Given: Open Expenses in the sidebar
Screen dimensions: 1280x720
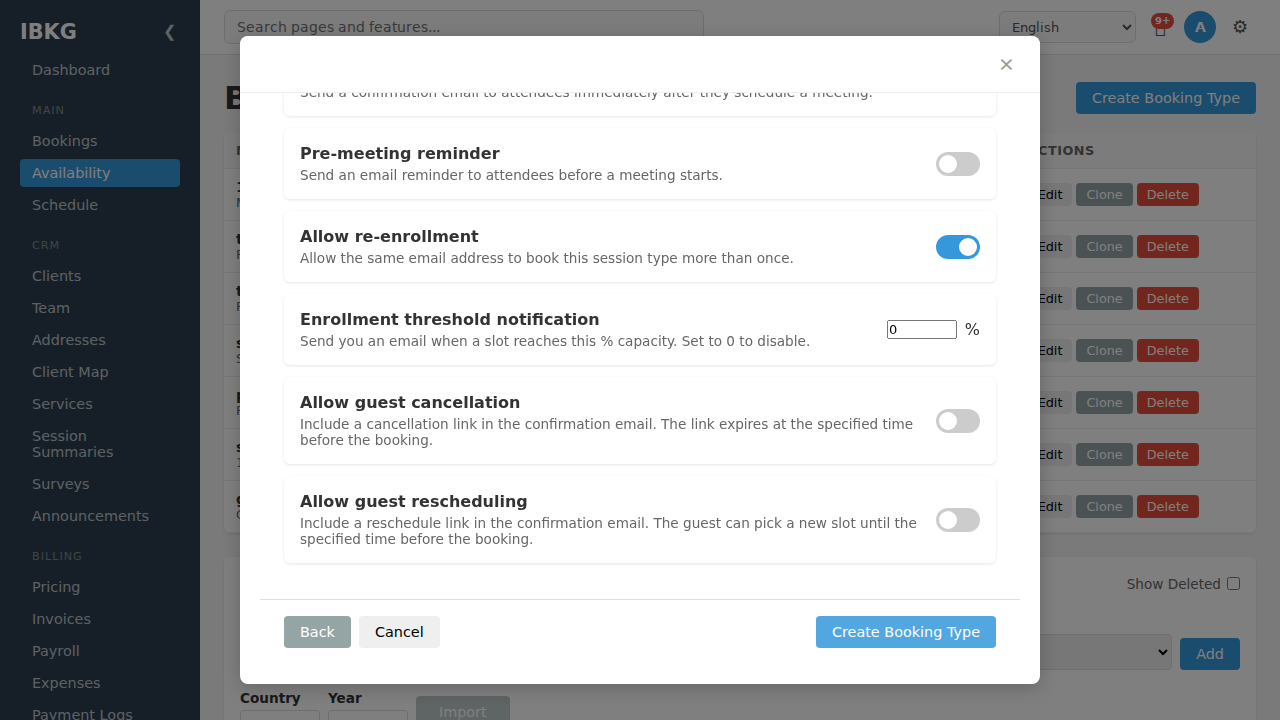Looking at the screenshot, I should (100, 683).
